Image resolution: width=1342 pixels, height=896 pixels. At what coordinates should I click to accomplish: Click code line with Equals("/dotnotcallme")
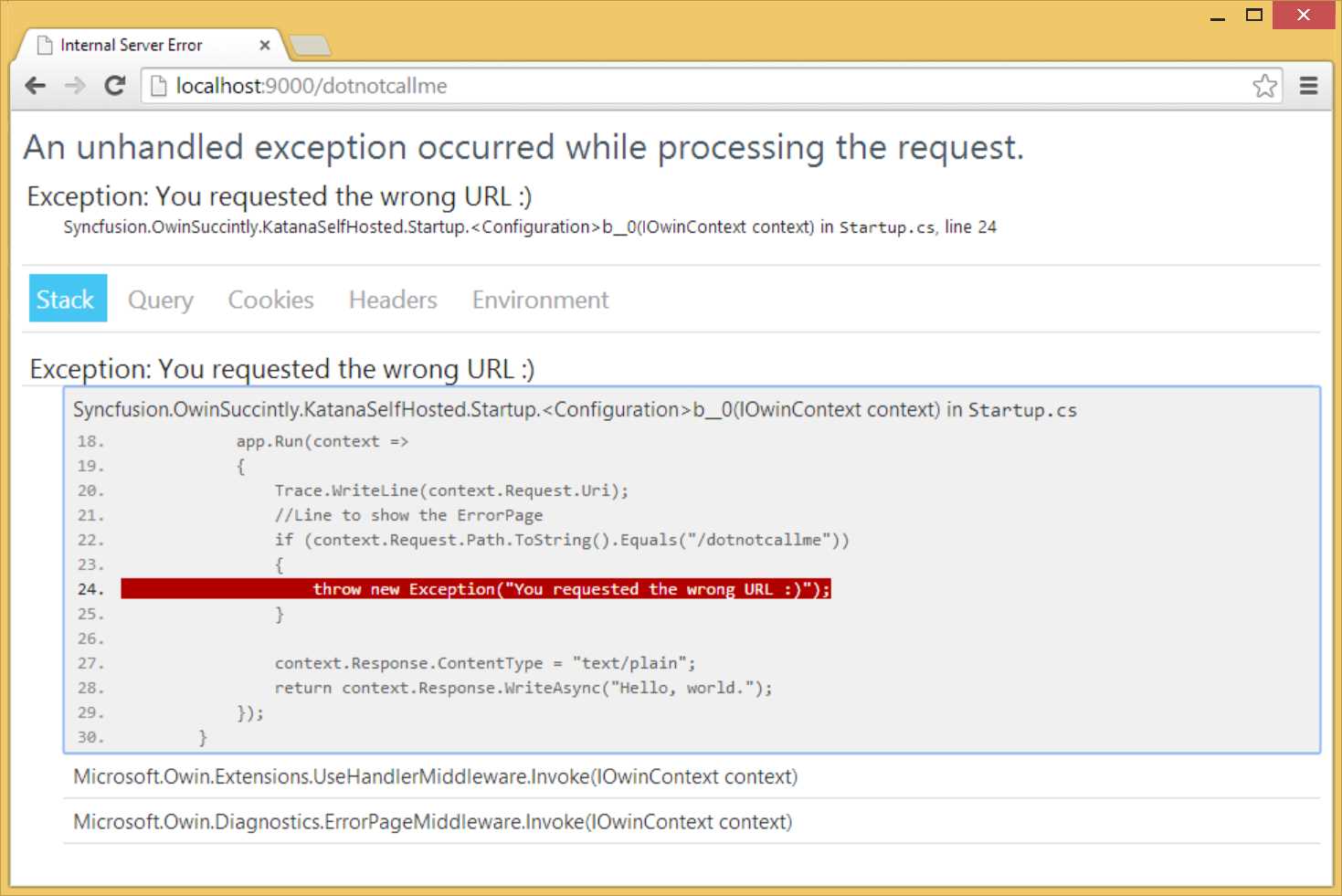coord(562,540)
